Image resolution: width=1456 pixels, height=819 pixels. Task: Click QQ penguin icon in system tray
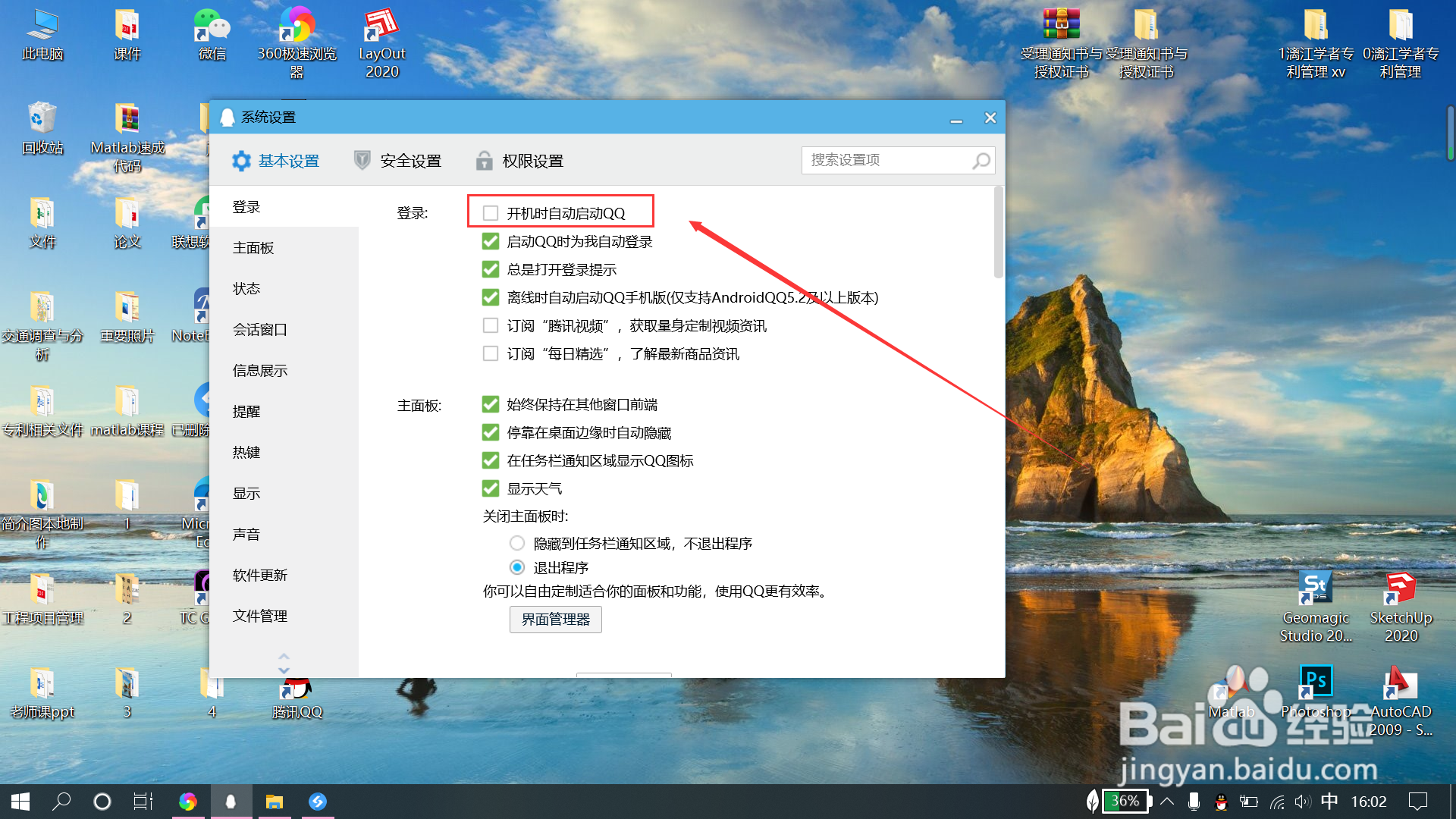(1221, 802)
